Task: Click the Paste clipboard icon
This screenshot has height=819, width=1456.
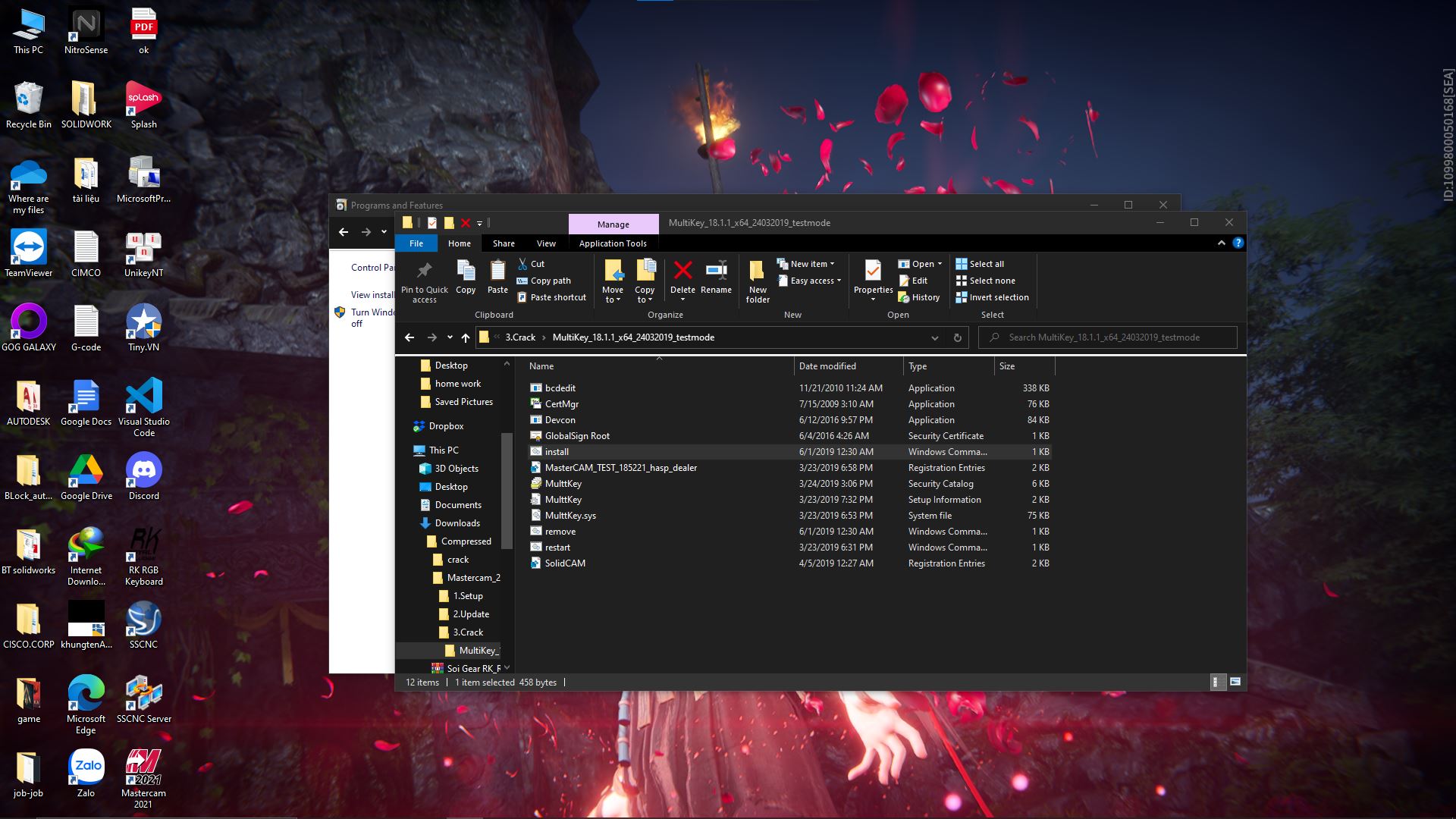Action: [497, 271]
